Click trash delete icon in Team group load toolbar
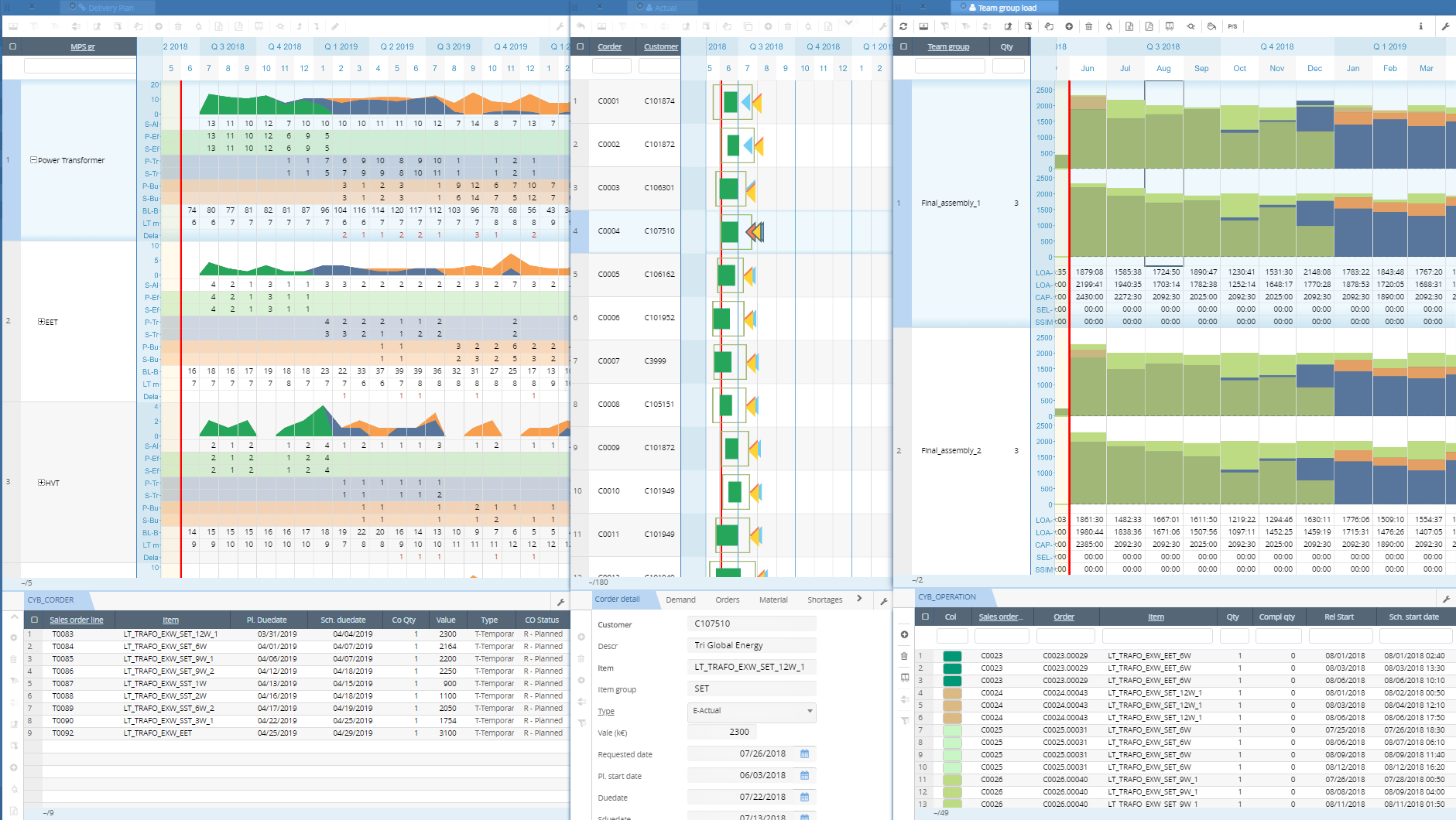The height and width of the screenshot is (820, 1456). pyautogui.click(x=1088, y=26)
